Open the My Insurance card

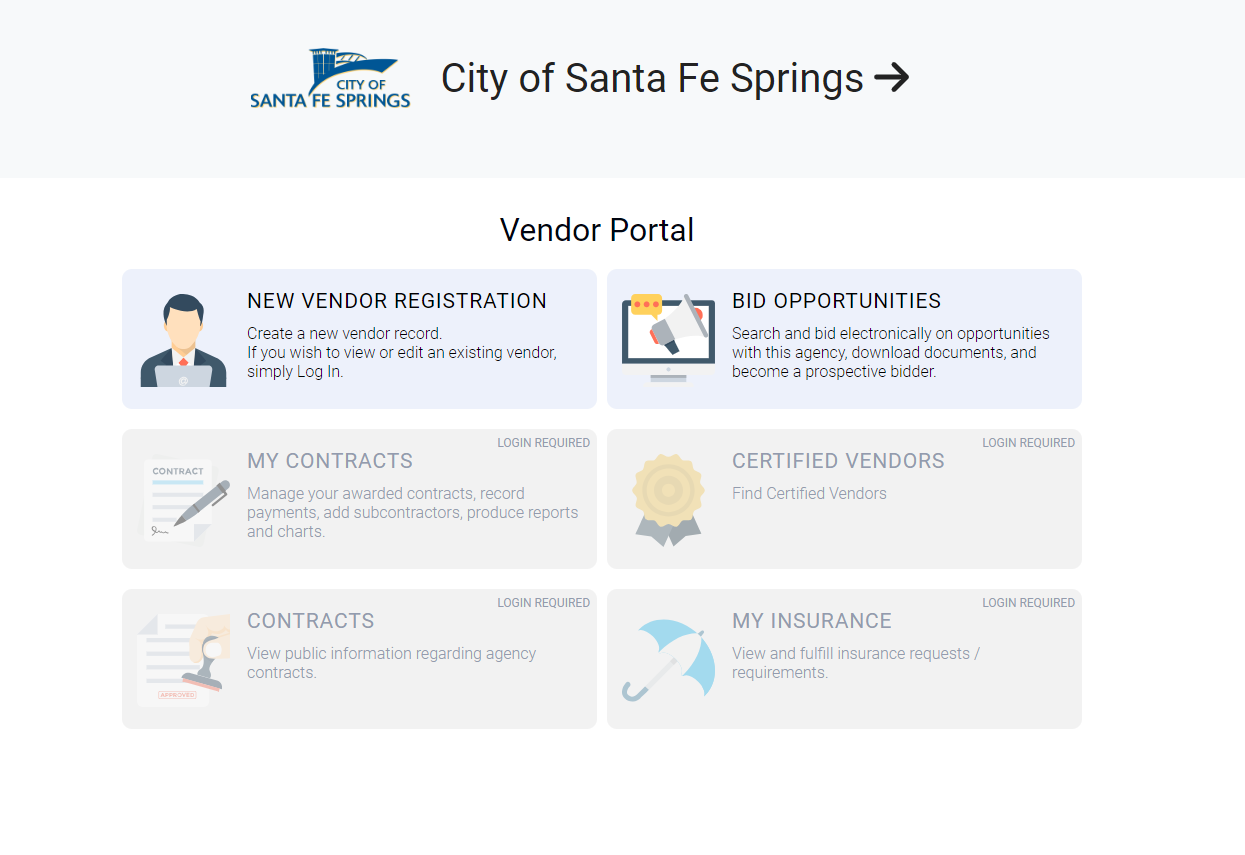click(843, 657)
